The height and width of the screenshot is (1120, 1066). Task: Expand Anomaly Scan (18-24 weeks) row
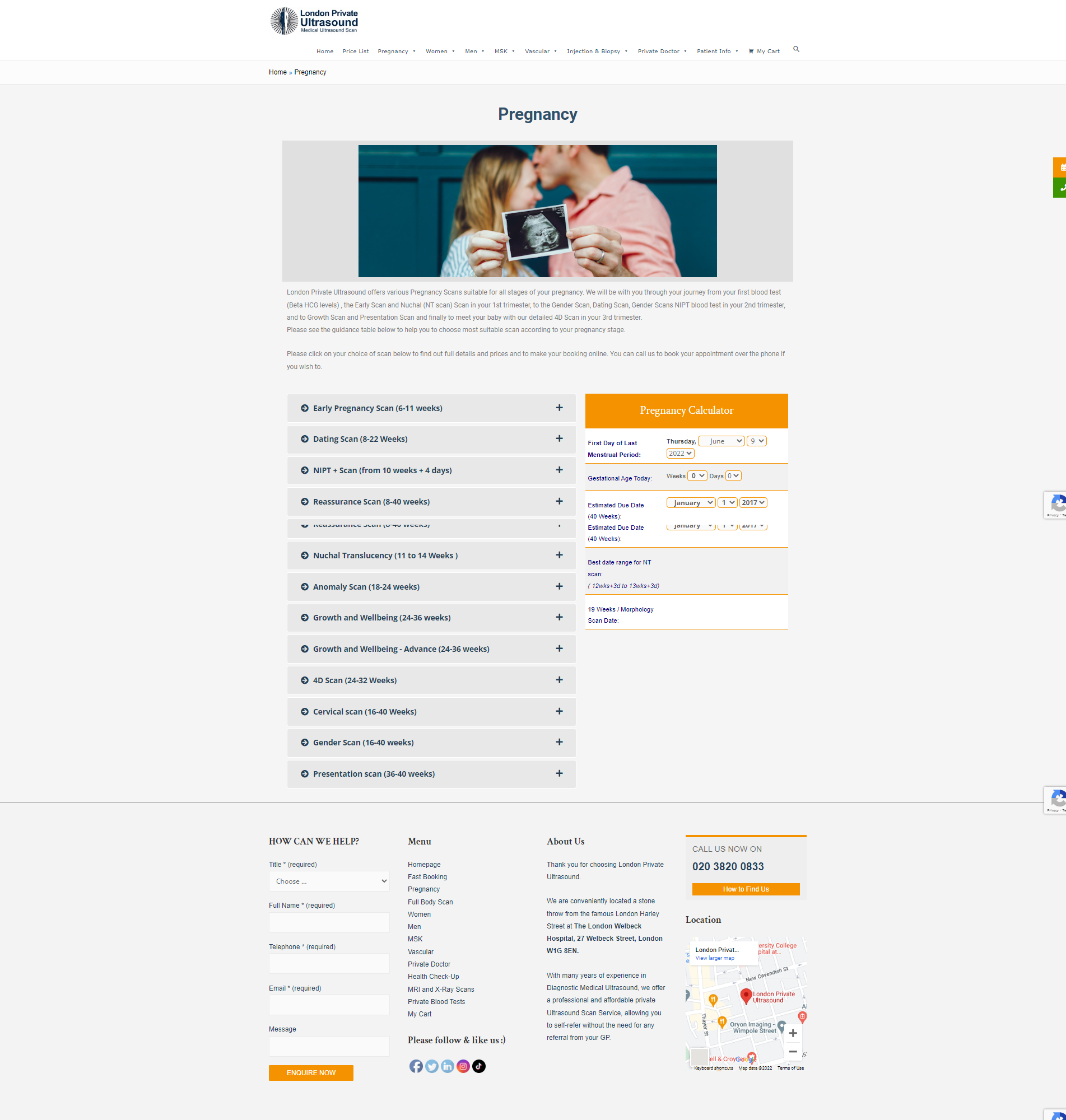point(431,587)
